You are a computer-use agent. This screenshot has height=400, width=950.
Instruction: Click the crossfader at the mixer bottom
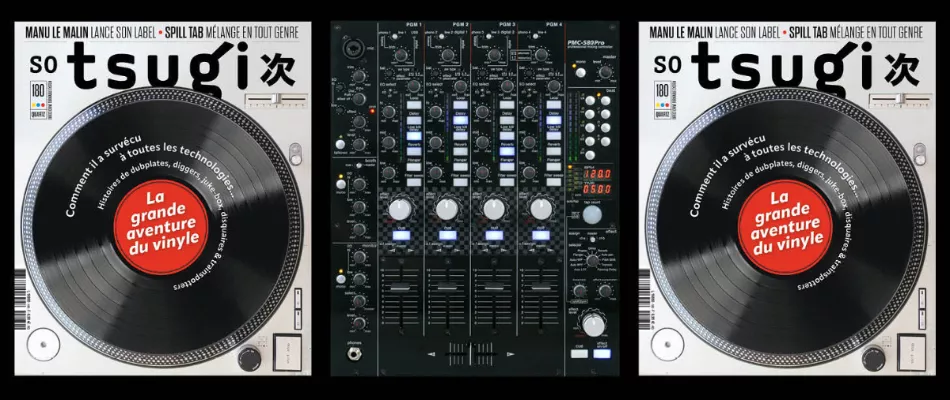click(469, 354)
